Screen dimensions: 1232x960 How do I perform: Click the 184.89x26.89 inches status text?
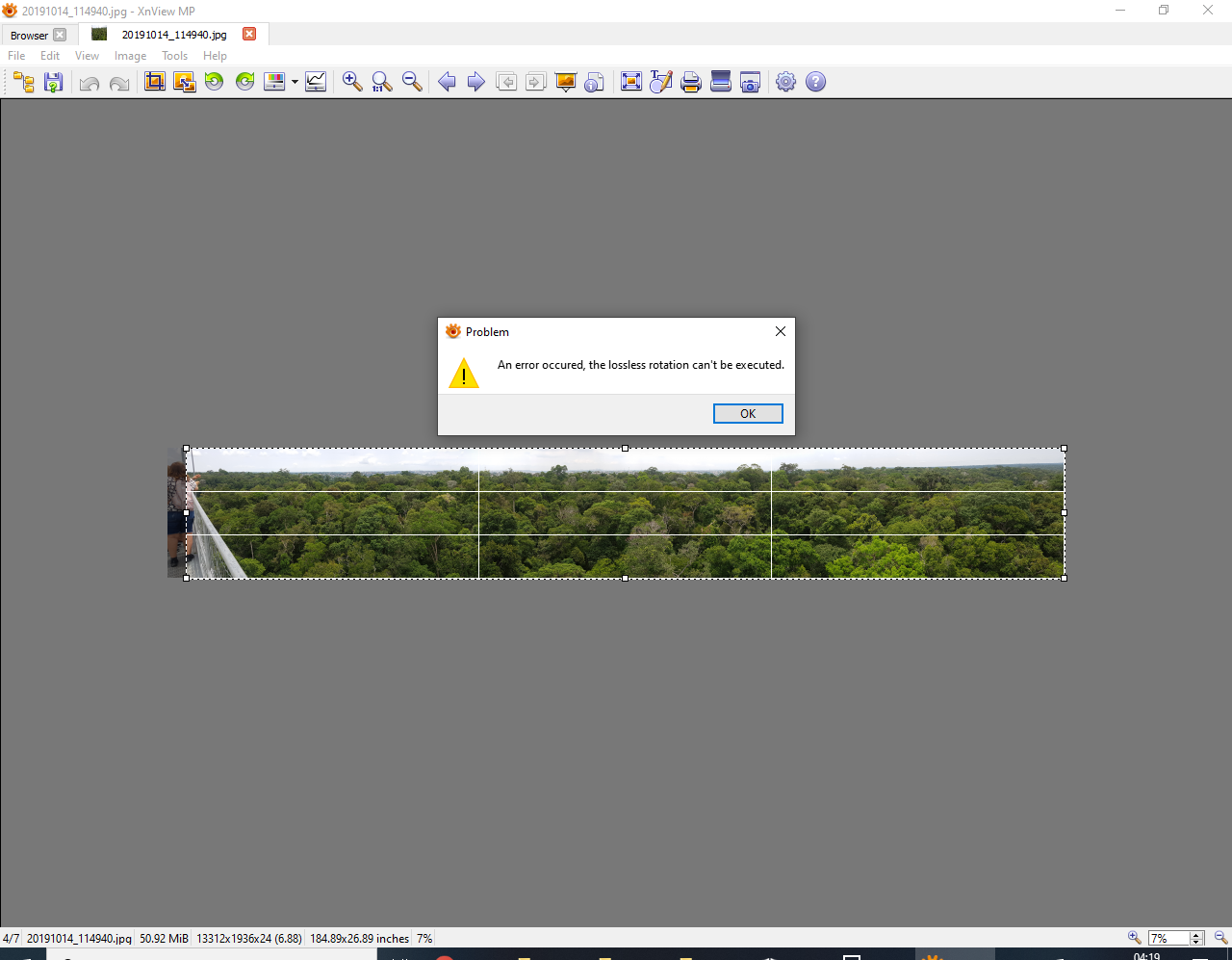(359, 938)
